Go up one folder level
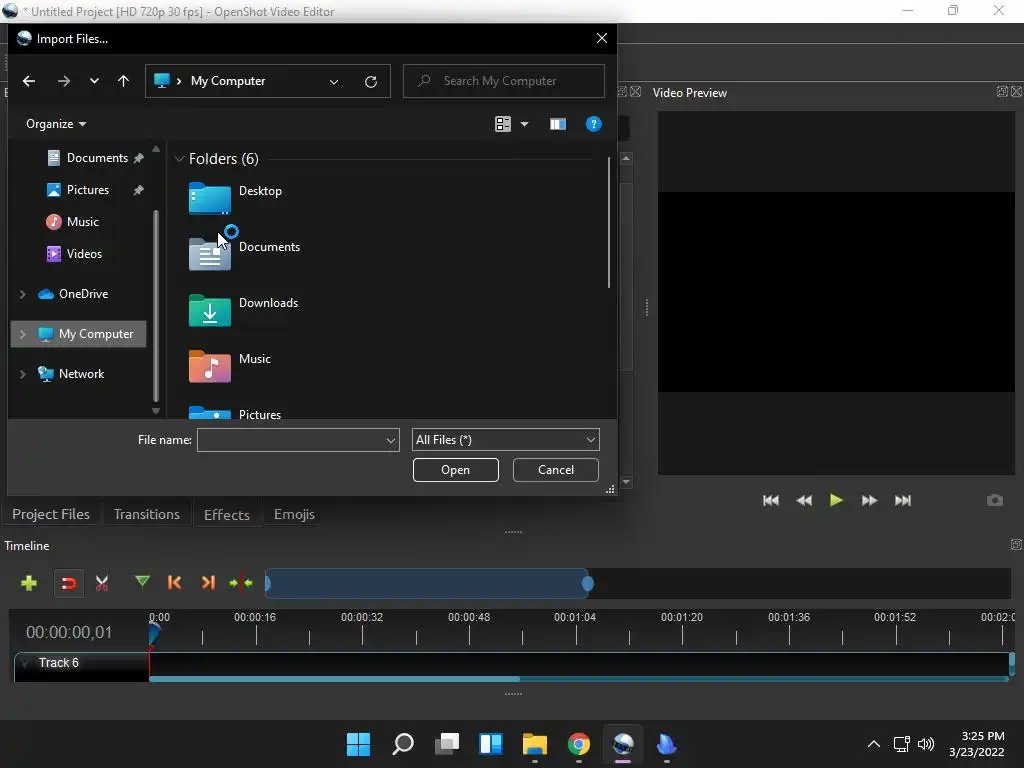The image size is (1024, 768). pos(123,81)
